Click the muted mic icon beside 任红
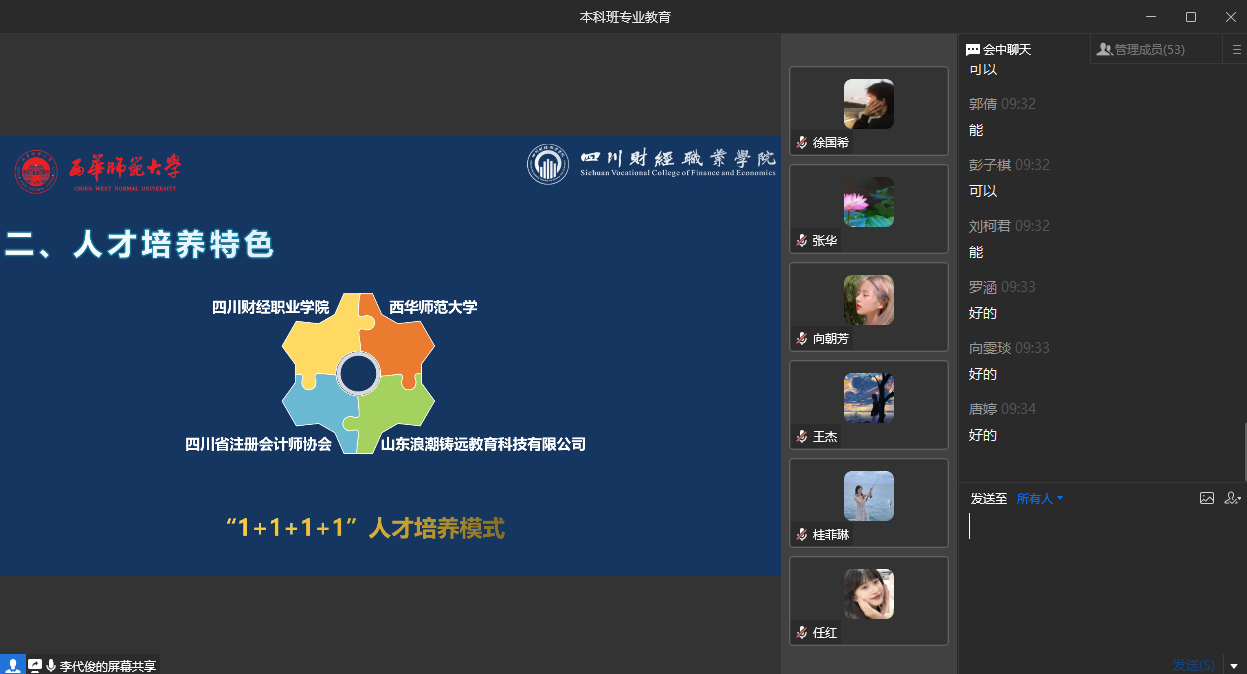This screenshot has width=1247, height=674. [x=802, y=633]
